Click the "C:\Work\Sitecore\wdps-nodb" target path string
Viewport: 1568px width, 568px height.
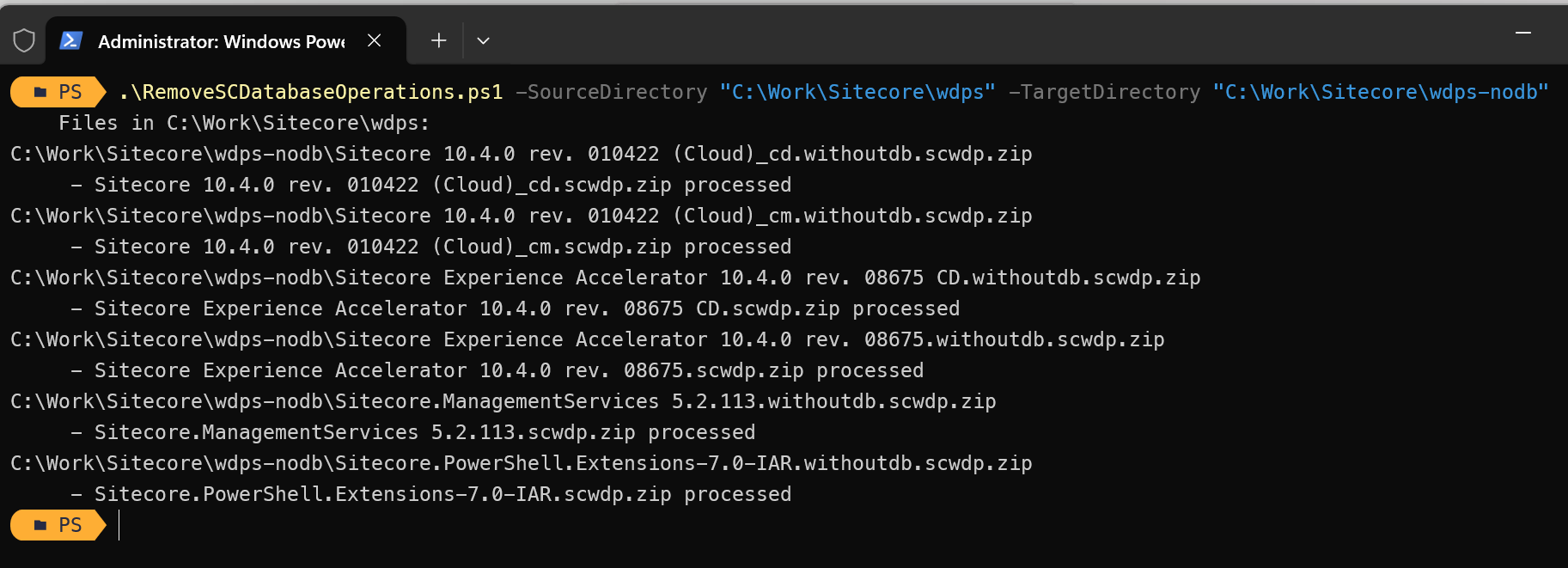click(x=1381, y=92)
